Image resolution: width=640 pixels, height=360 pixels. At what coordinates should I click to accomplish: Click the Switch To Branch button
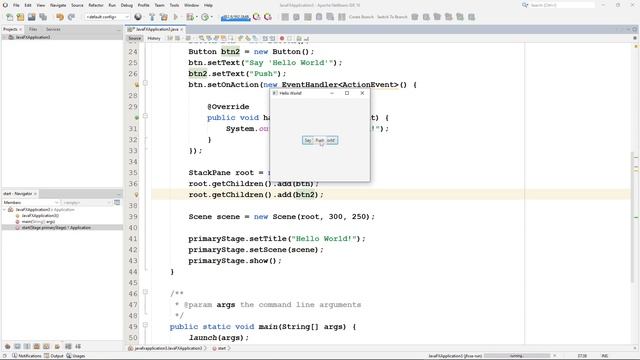(392, 17)
